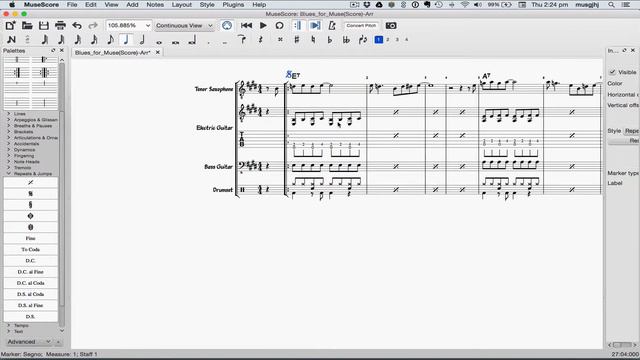Open the zoom level 105.885% dropdown
The width and height of the screenshot is (640, 360).
129,25
